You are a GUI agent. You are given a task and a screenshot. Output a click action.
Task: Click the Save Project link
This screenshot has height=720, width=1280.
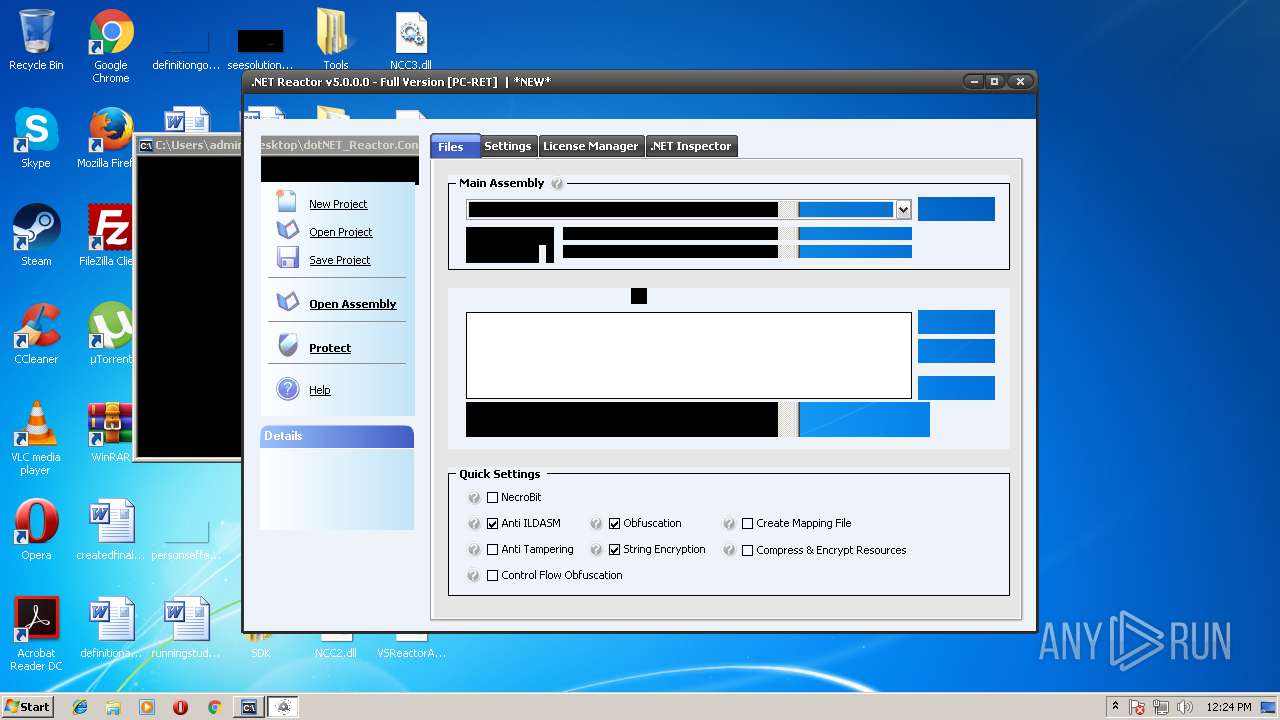pos(340,260)
